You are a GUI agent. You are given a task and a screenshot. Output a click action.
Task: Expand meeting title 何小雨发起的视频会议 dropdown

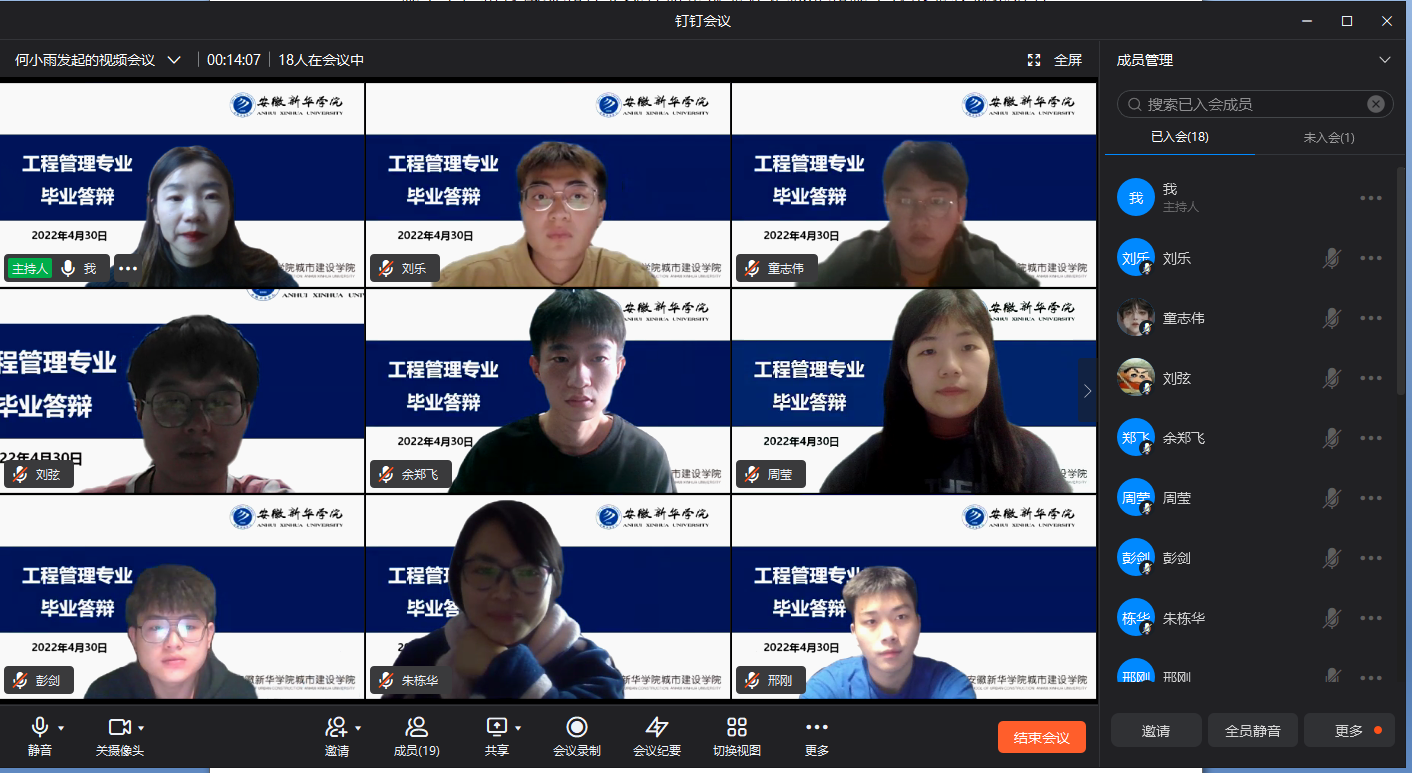pyautogui.click(x=174, y=60)
